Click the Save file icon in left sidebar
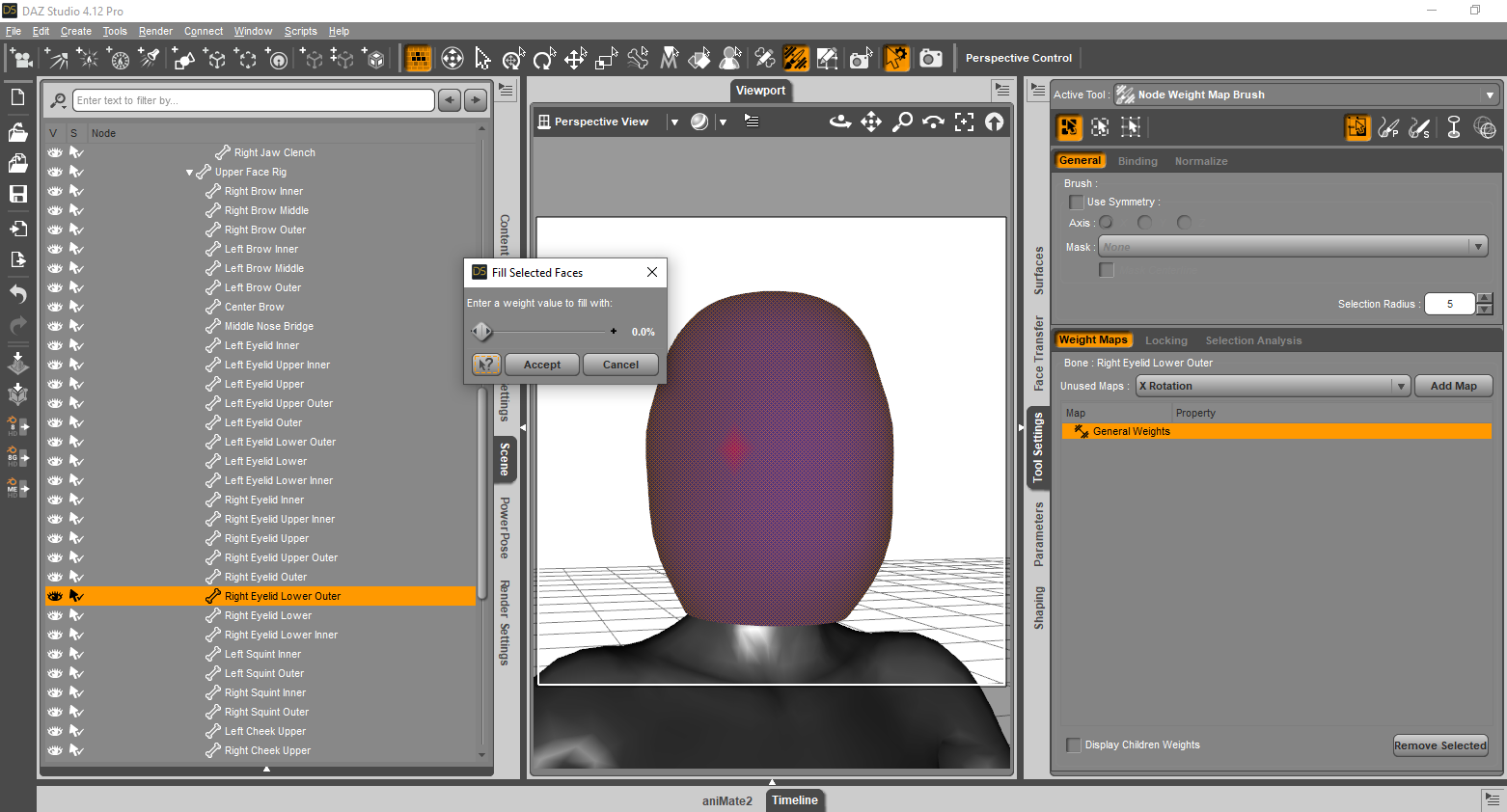Screen dimensions: 1507x812 click(x=17, y=194)
